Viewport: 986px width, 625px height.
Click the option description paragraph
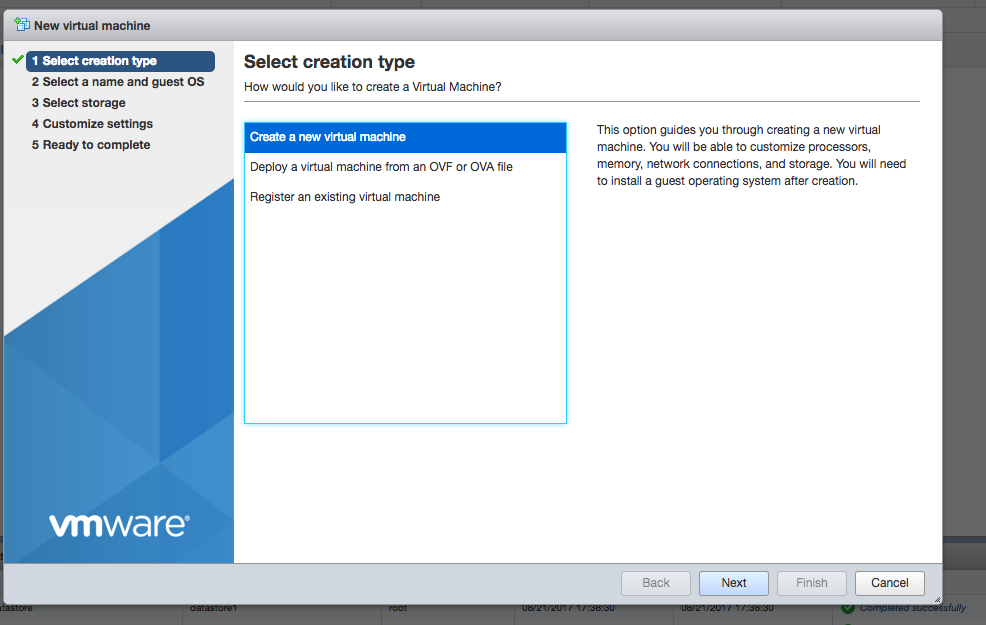coord(751,155)
